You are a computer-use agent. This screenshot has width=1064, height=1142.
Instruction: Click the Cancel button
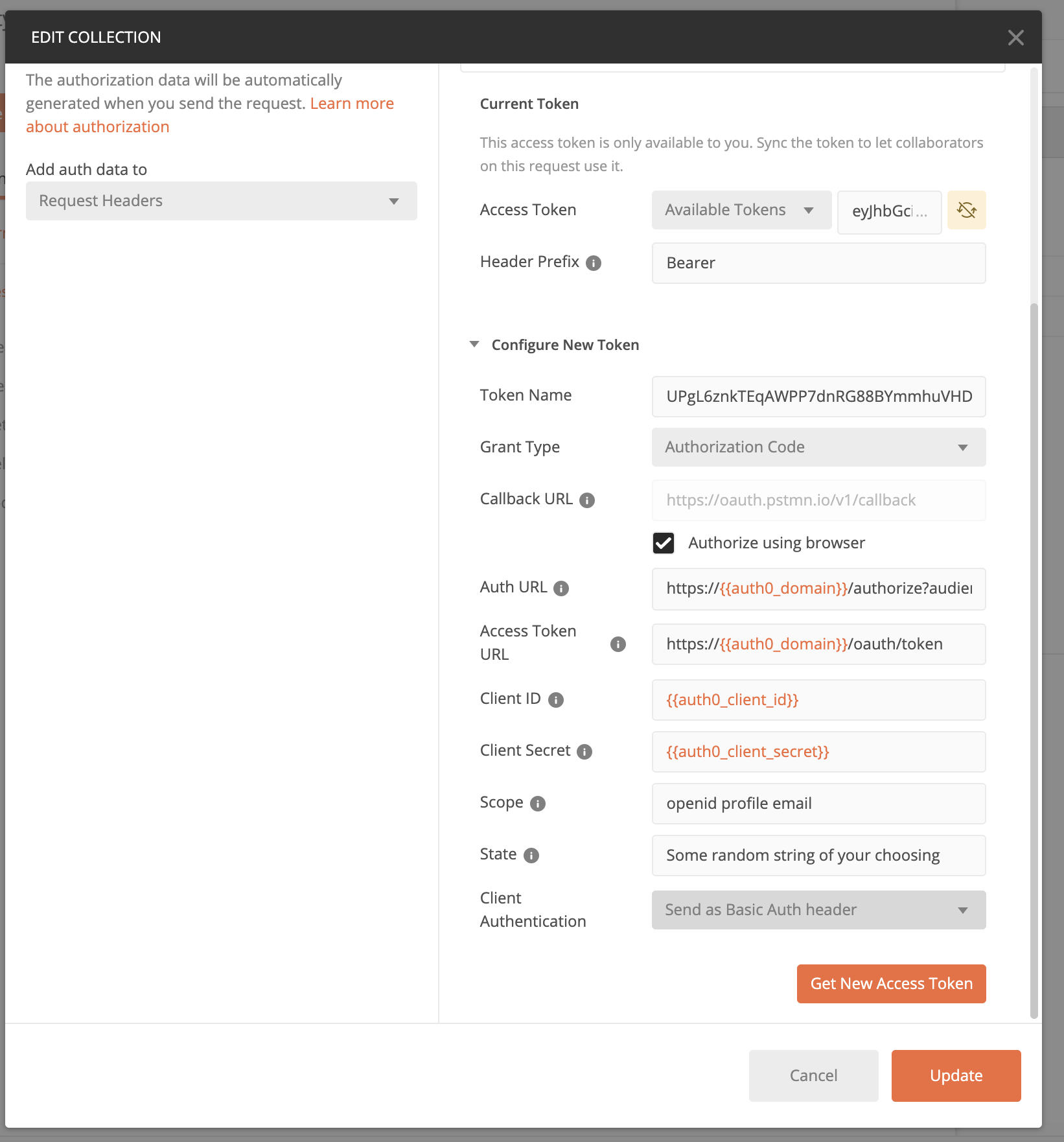813,1076
